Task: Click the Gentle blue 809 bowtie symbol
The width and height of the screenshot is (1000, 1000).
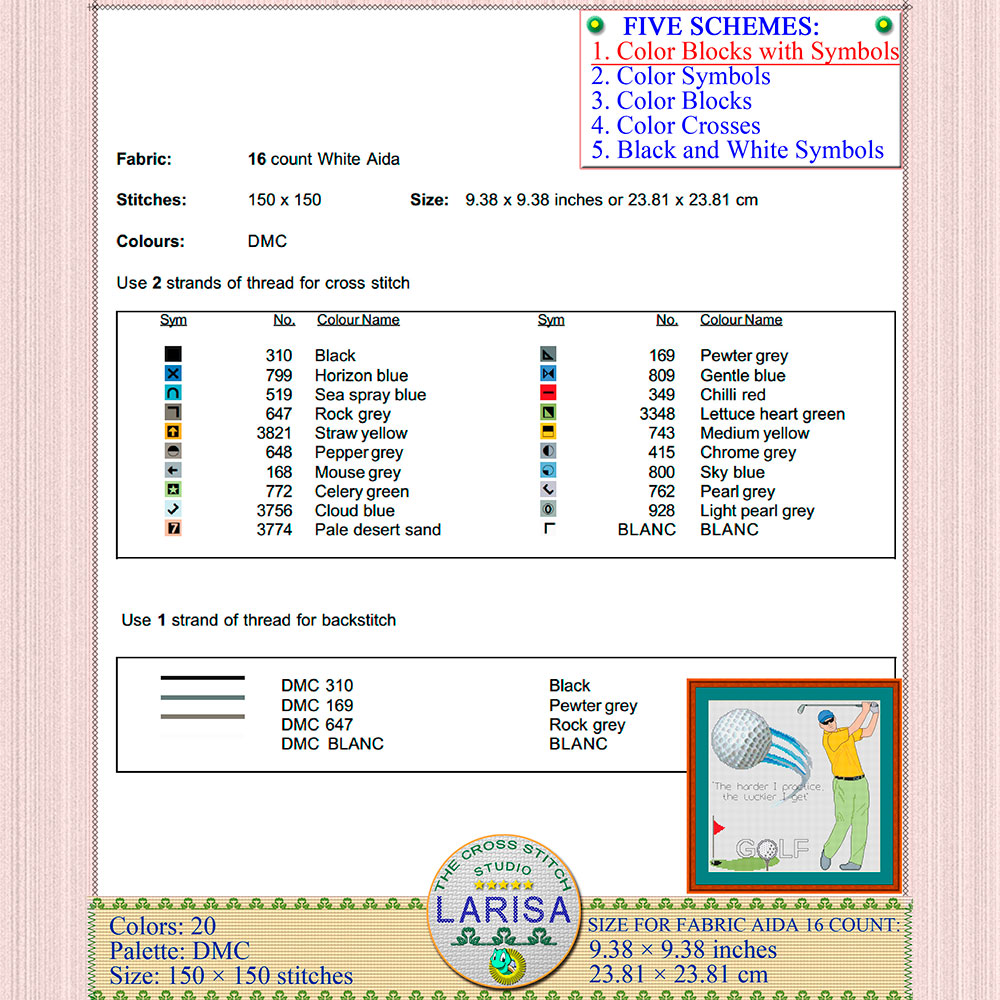Action: pos(548,374)
